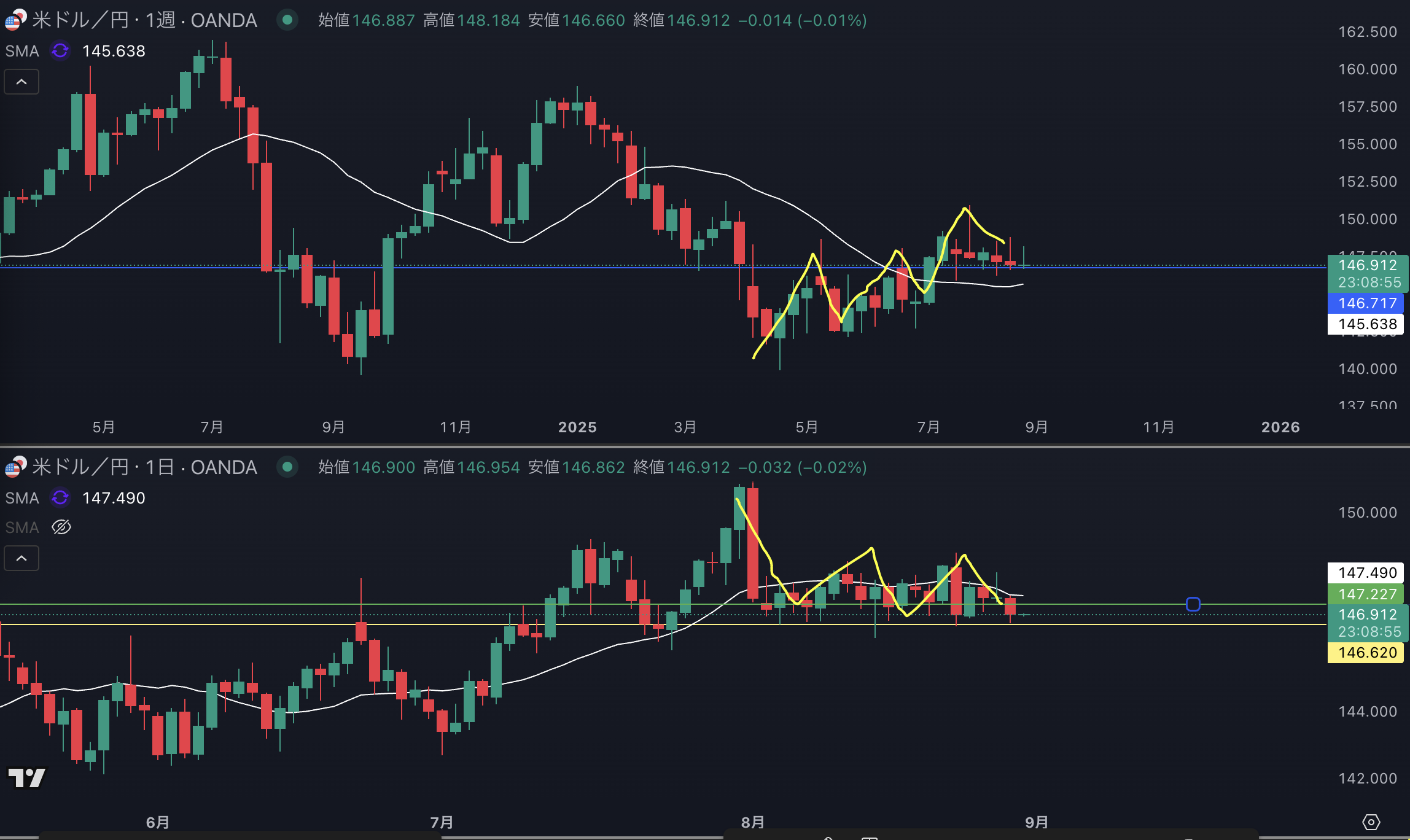Click the blue 146.717 price label
This screenshot has width=1410, height=840.
coord(1366,303)
